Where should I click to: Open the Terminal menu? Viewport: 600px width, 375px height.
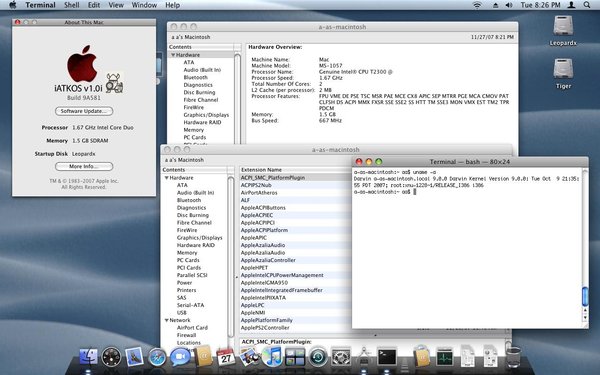point(41,5)
